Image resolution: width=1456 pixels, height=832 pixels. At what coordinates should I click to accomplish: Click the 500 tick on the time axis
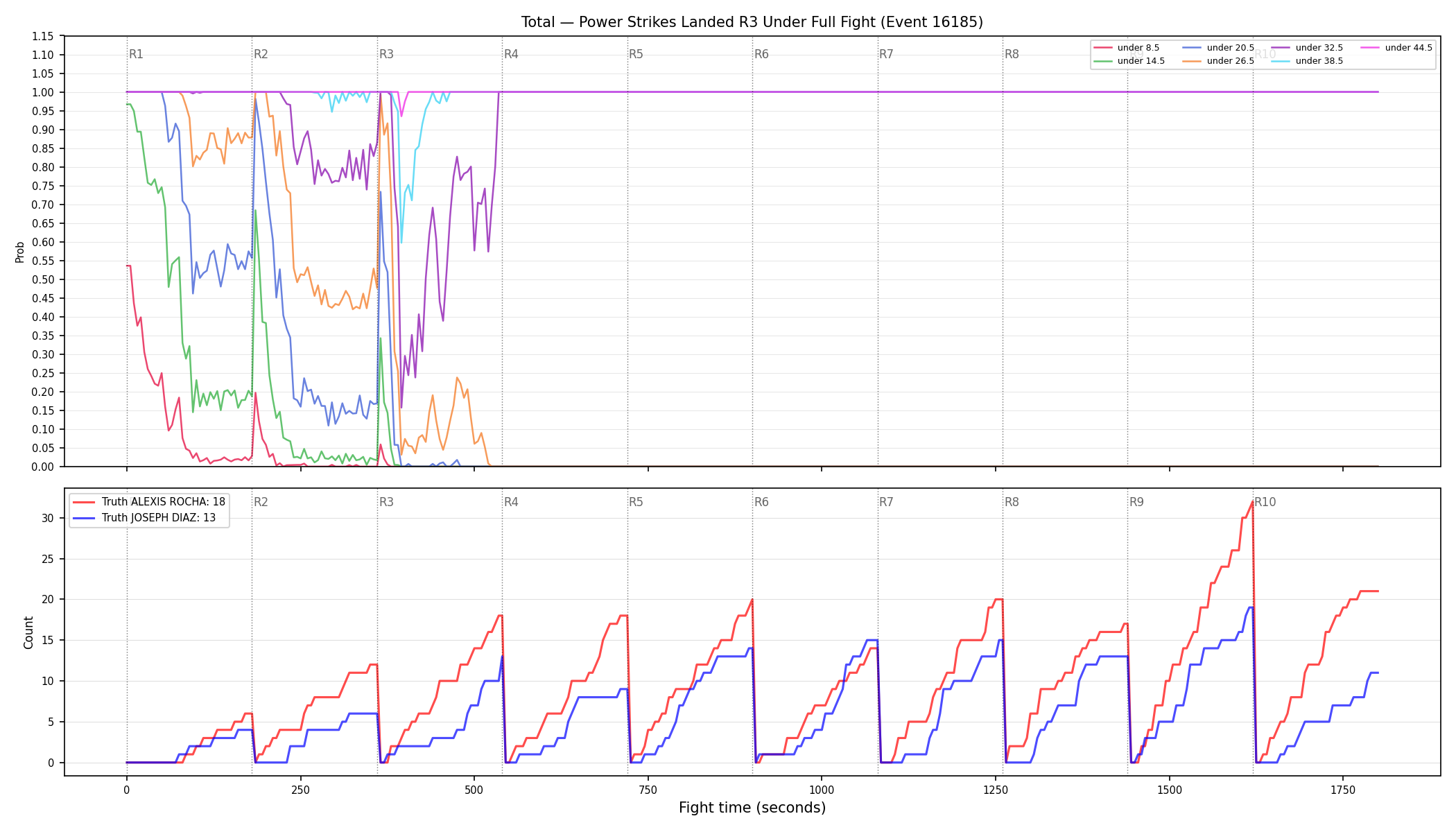click(474, 790)
